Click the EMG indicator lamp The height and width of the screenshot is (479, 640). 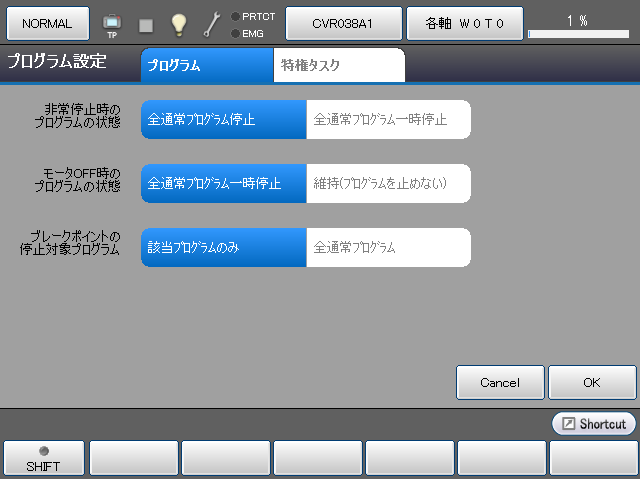click(235, 33)
